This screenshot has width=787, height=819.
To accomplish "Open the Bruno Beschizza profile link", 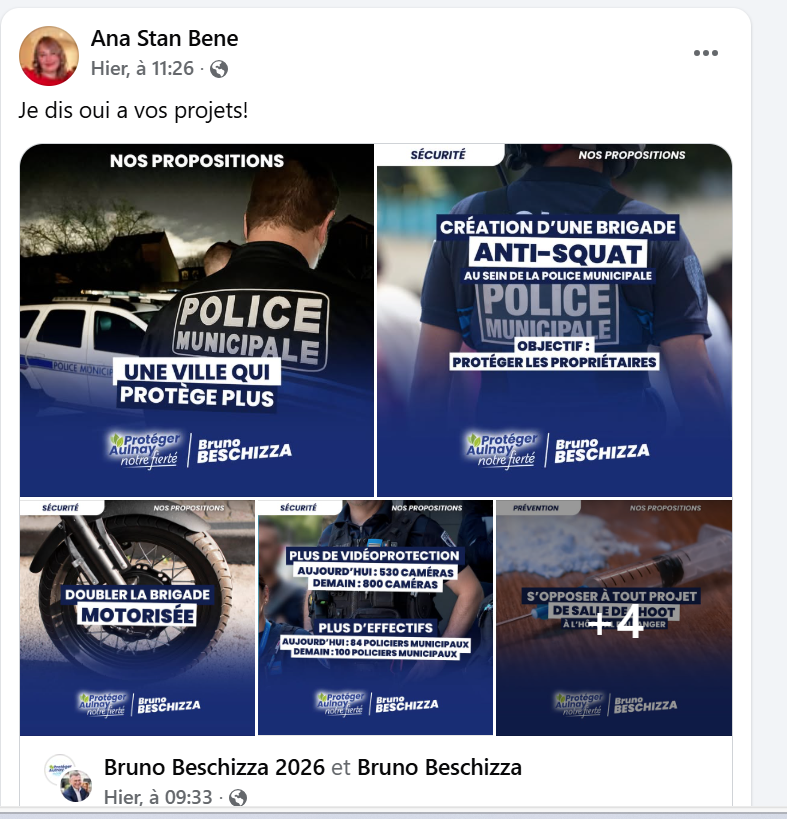I will pyautogui.click(x=439, y=767).
